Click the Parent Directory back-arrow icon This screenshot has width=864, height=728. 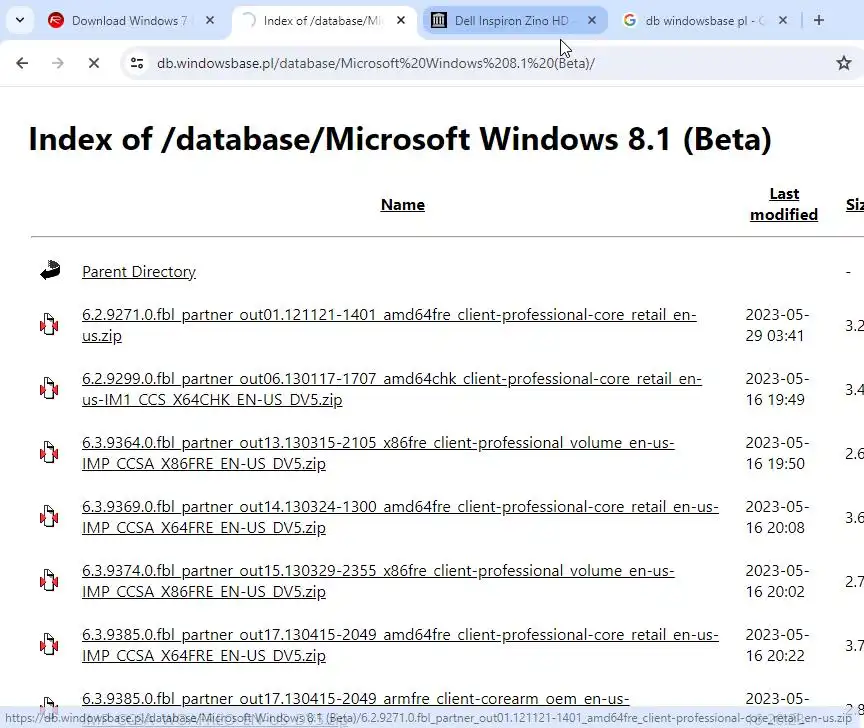[50, 270]
